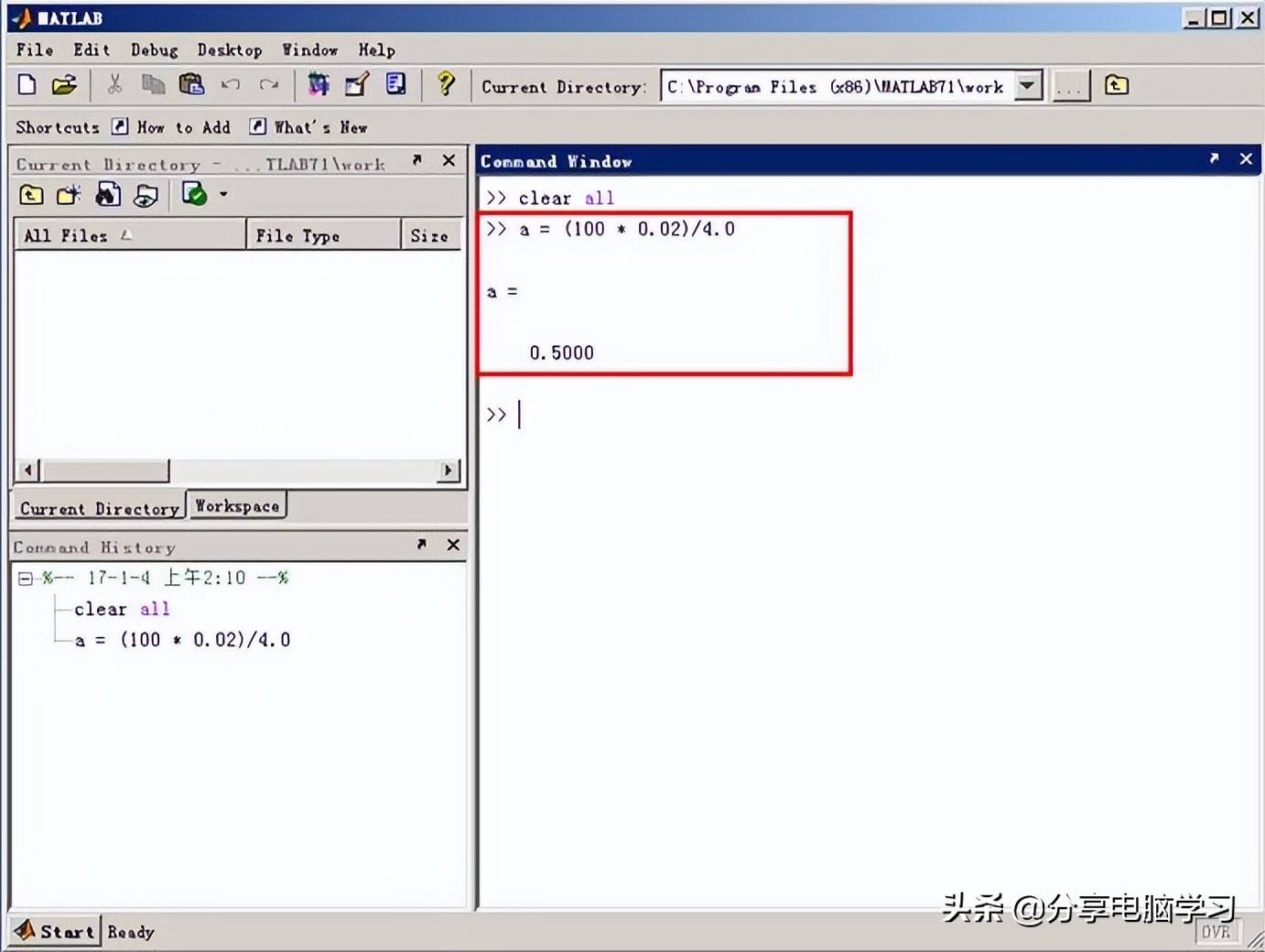Undock the Command History panel

(x=421, y=545)
